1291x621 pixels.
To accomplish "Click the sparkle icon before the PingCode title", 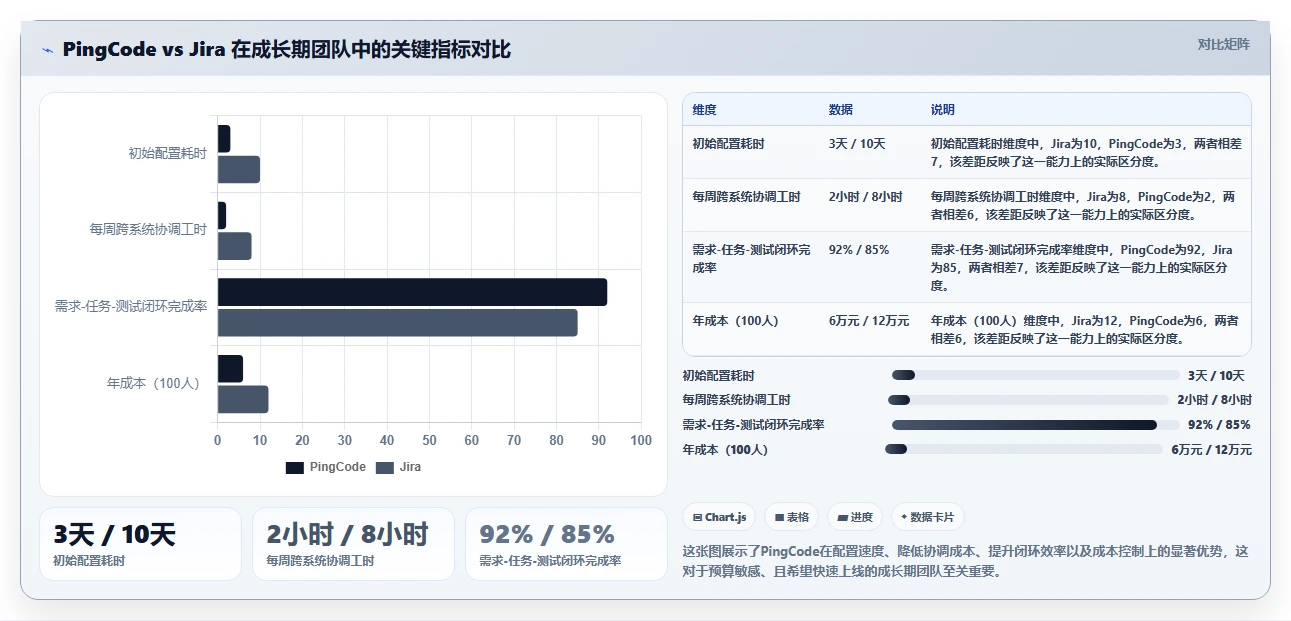I will point(47,50).
